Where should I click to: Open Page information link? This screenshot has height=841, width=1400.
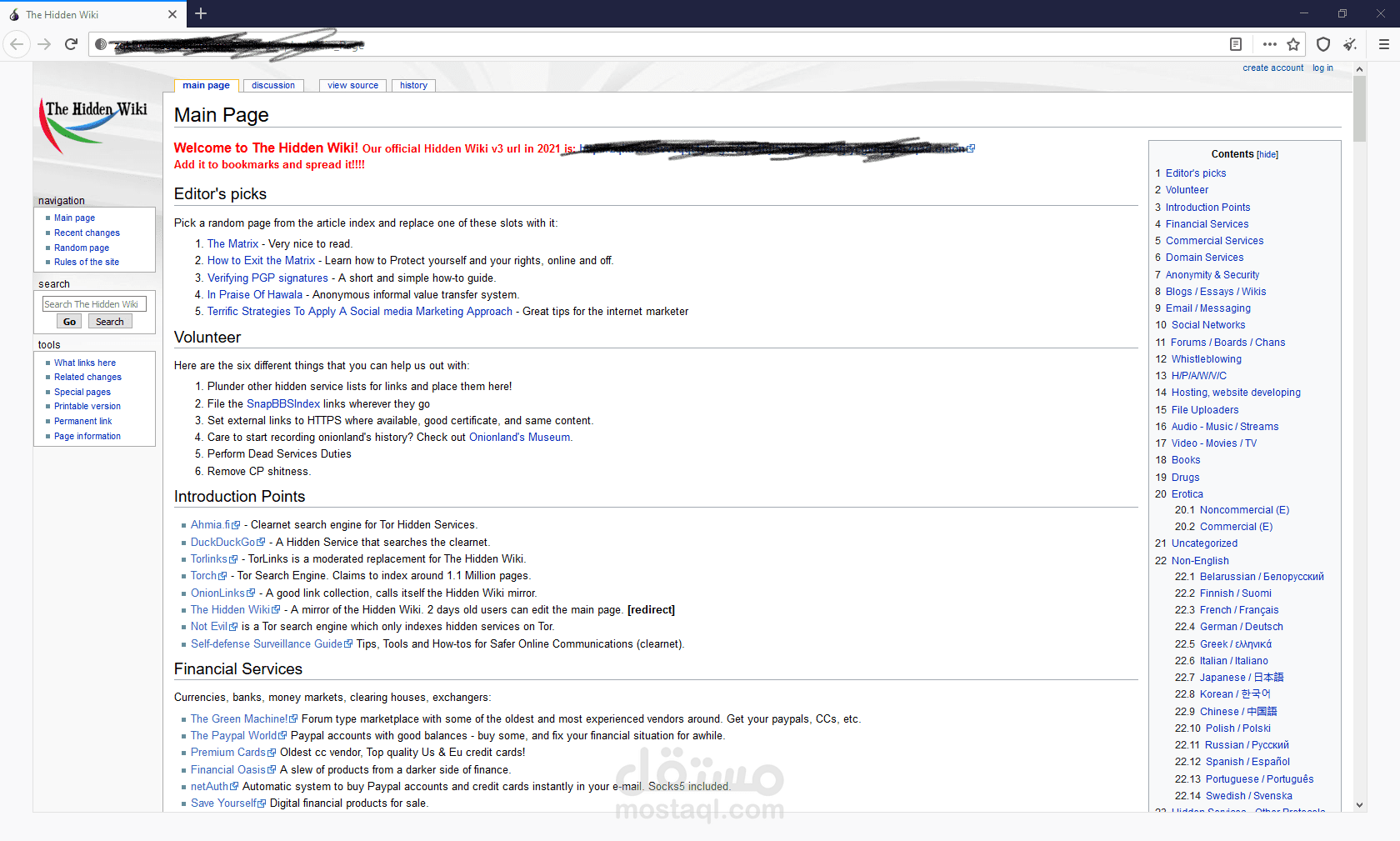pos(87,436)
